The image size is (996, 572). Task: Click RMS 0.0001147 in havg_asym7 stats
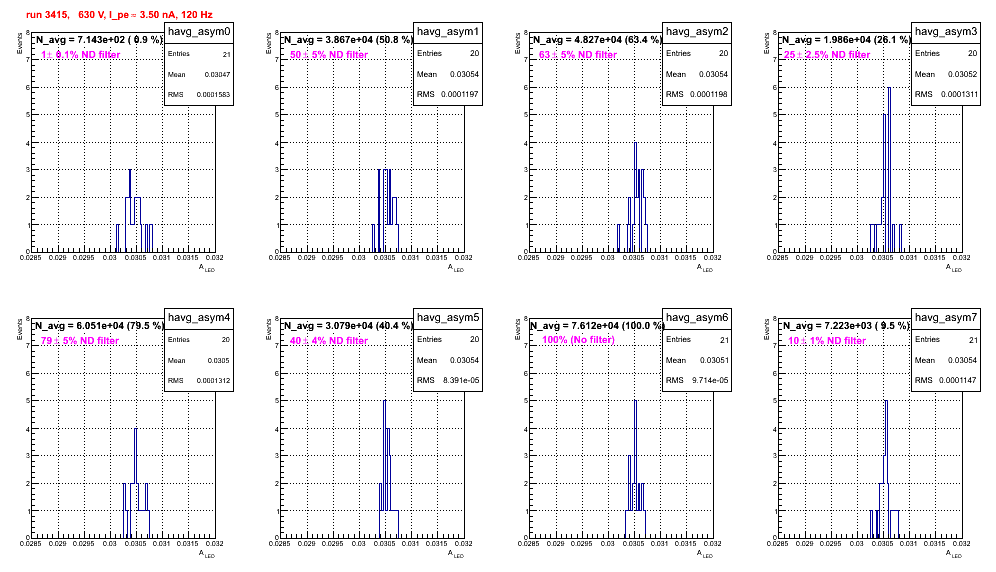946,380
